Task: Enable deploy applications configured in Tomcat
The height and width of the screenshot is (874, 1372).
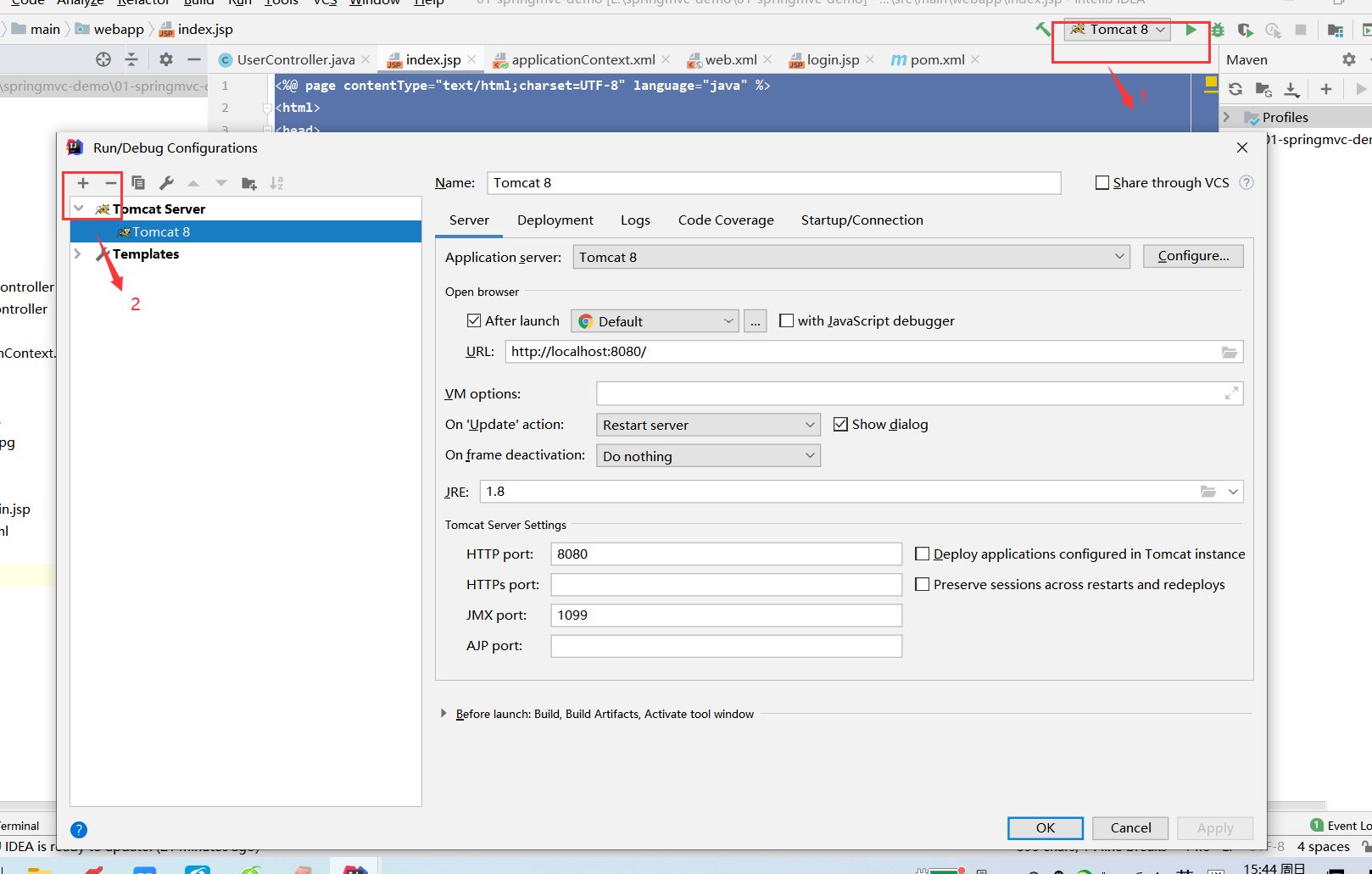Action: (x=922, y=554)
